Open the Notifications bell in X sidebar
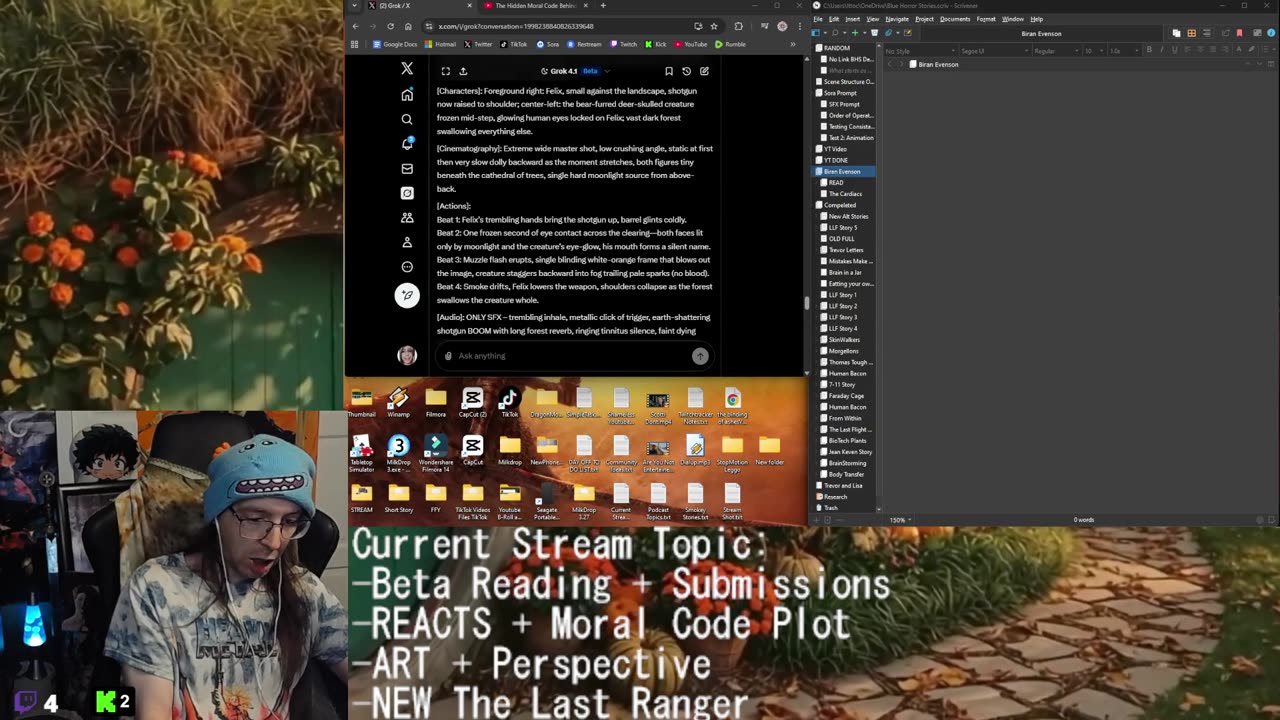This screenshot has width=1280, height=720. pos(407,144)
